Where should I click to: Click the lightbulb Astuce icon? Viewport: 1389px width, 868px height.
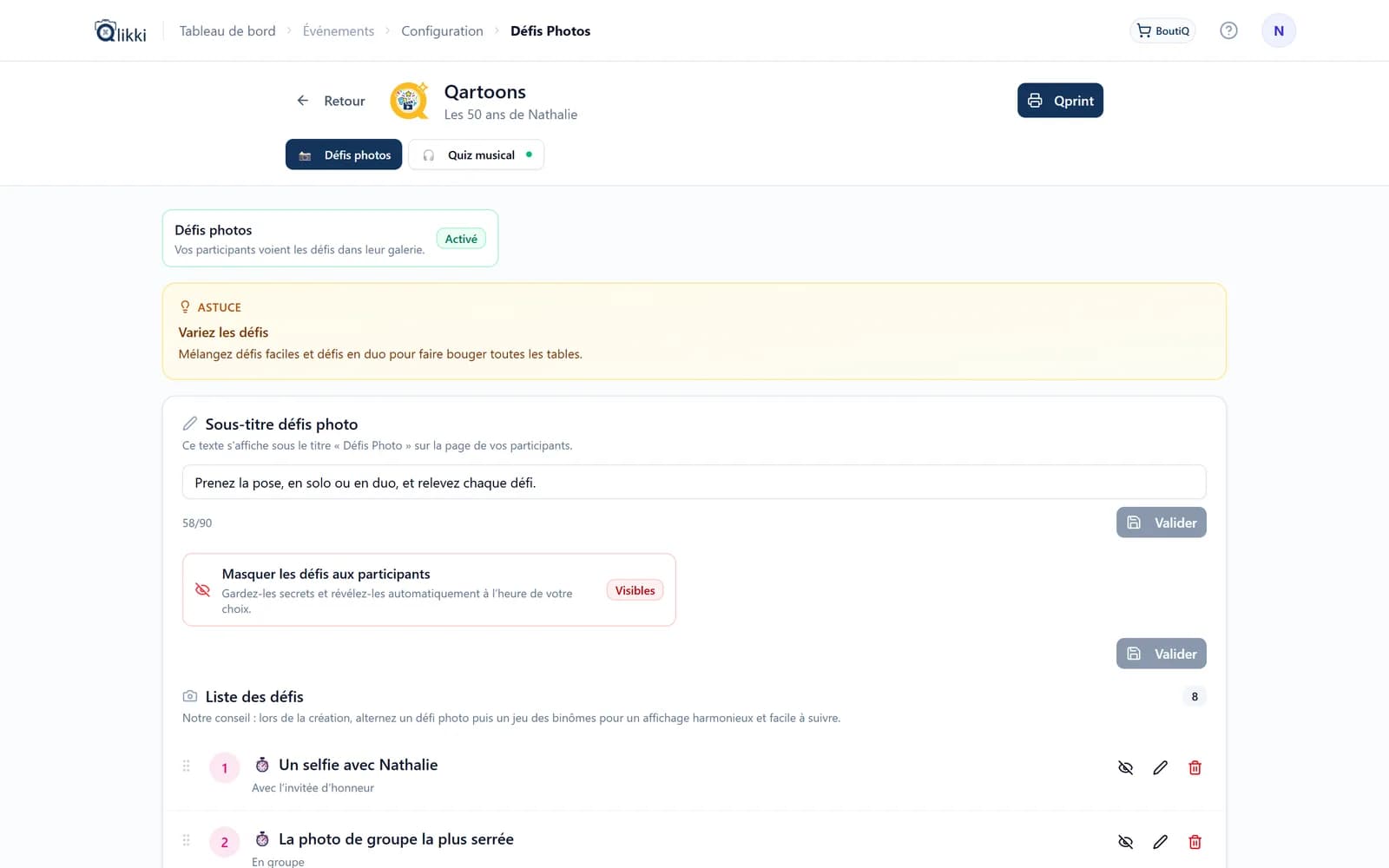coord(185,307)
